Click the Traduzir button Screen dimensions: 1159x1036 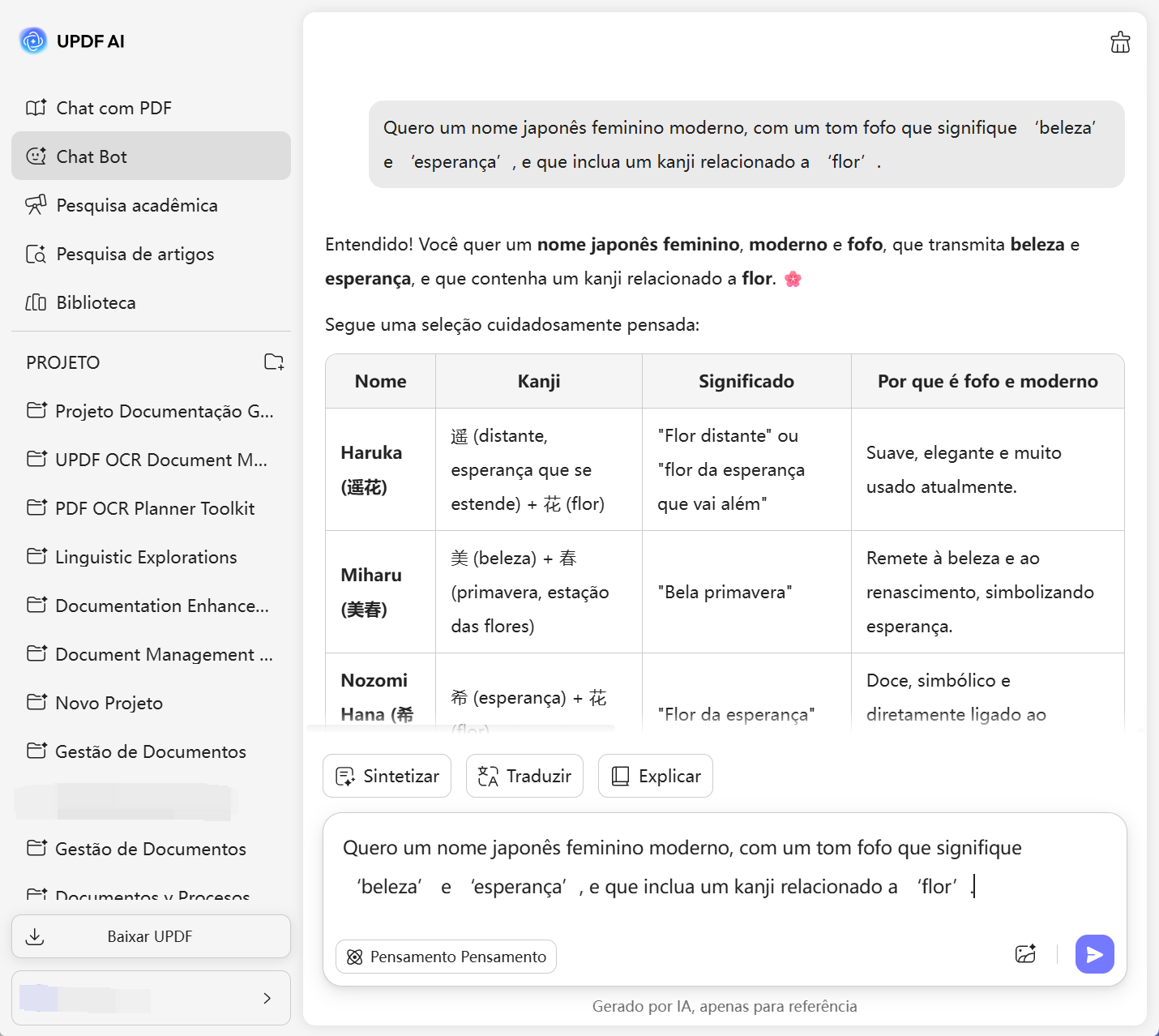(524, 777)
